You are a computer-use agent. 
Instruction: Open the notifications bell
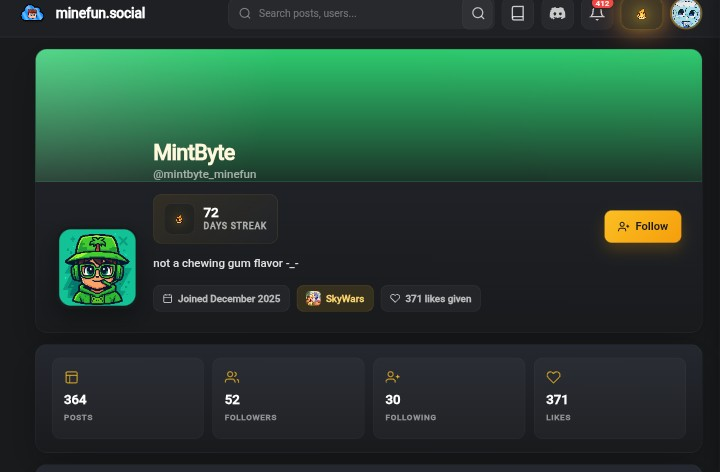(597, 14)
